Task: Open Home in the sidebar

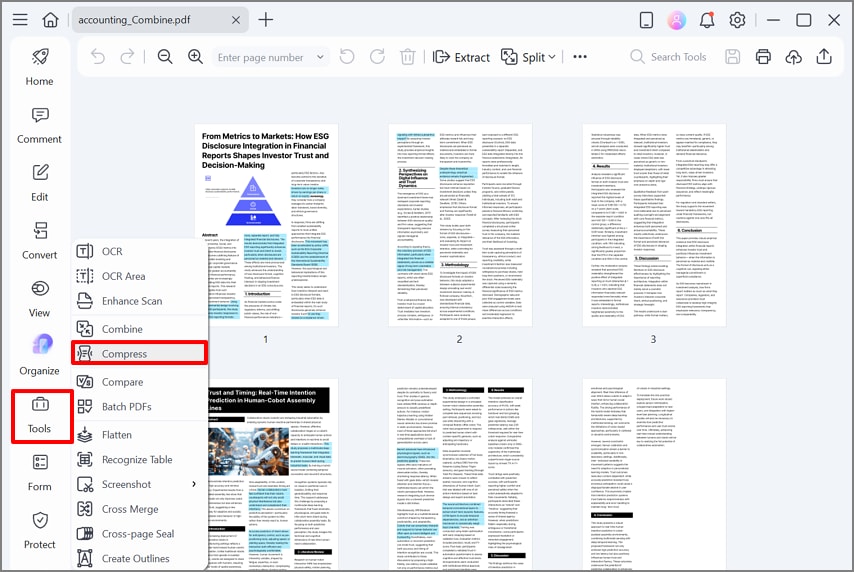Action: click(39, 67)
